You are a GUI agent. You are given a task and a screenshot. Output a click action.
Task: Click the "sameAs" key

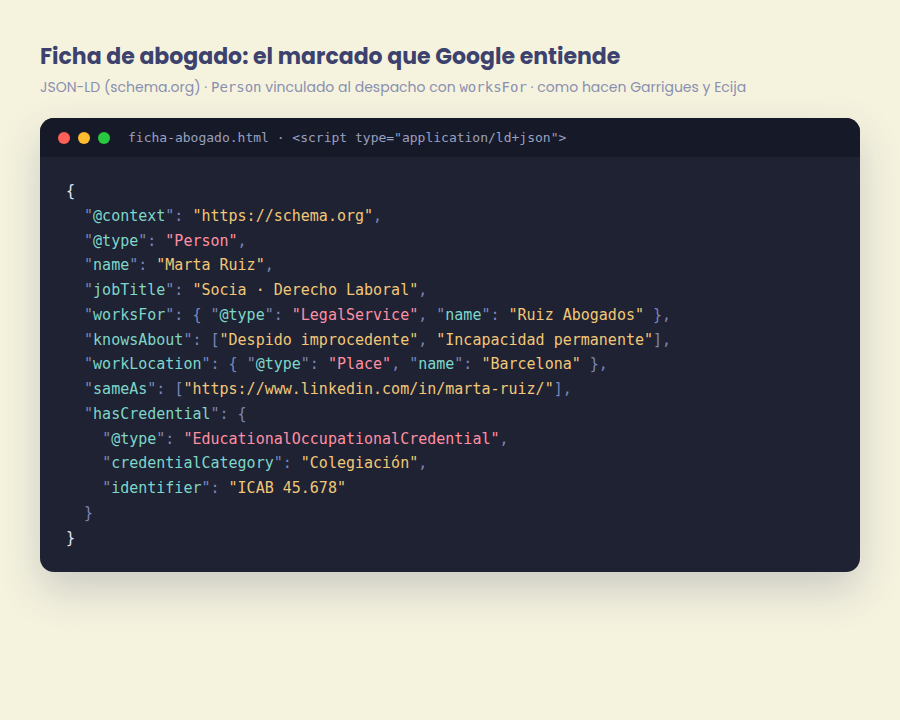click(121, 389)
